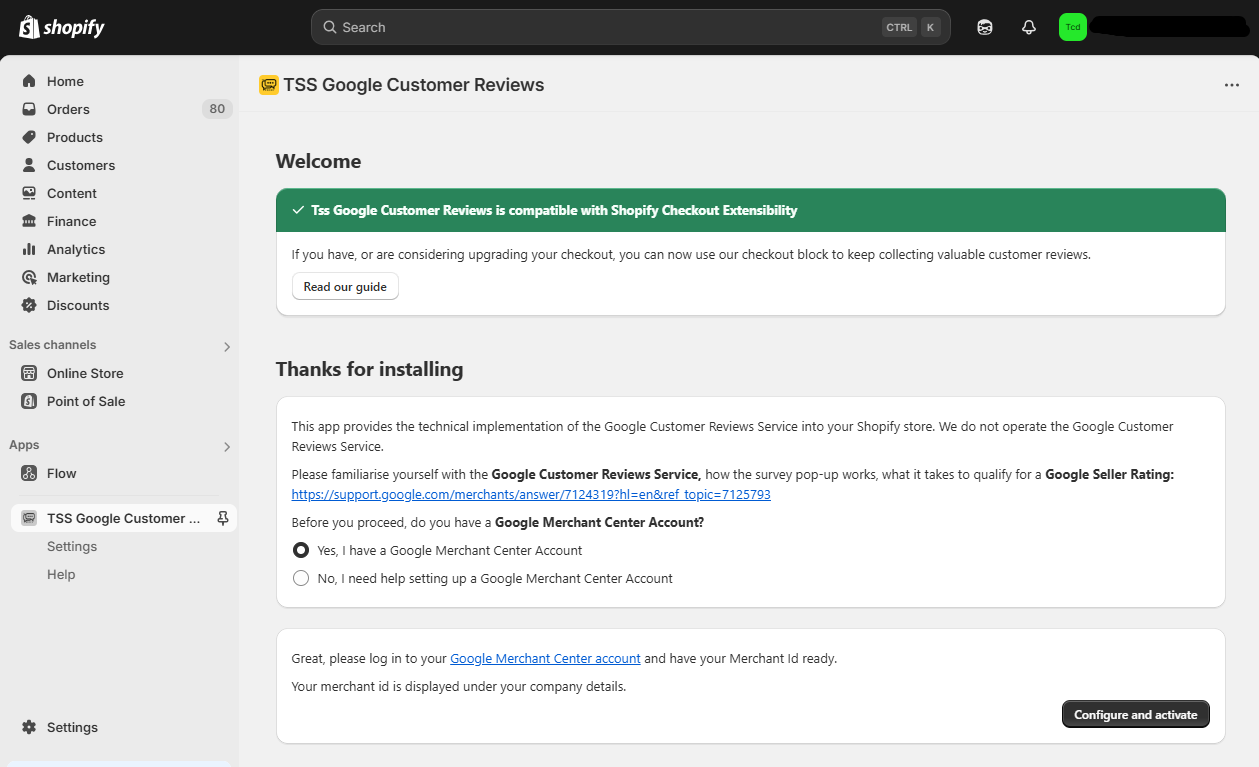Click the Flow app icon
This screenshot has height=767, width=1259.
(x=29, y=473)
